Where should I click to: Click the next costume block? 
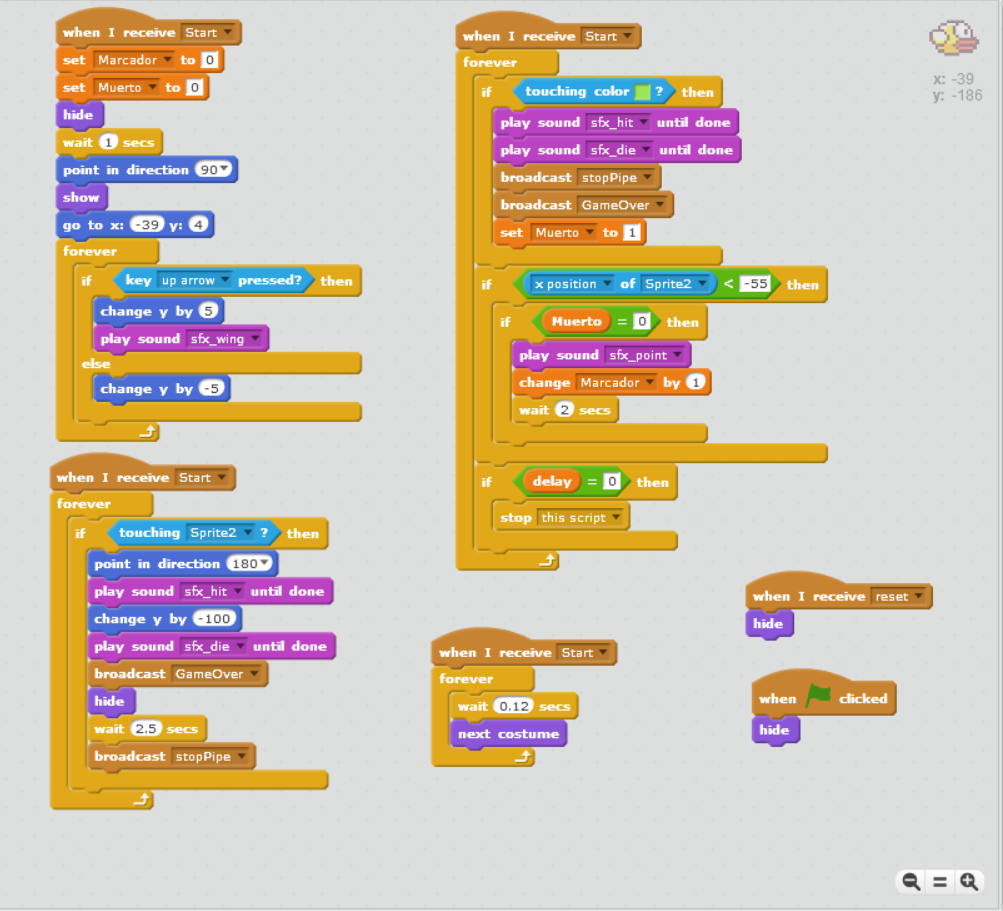click(508, 734)
